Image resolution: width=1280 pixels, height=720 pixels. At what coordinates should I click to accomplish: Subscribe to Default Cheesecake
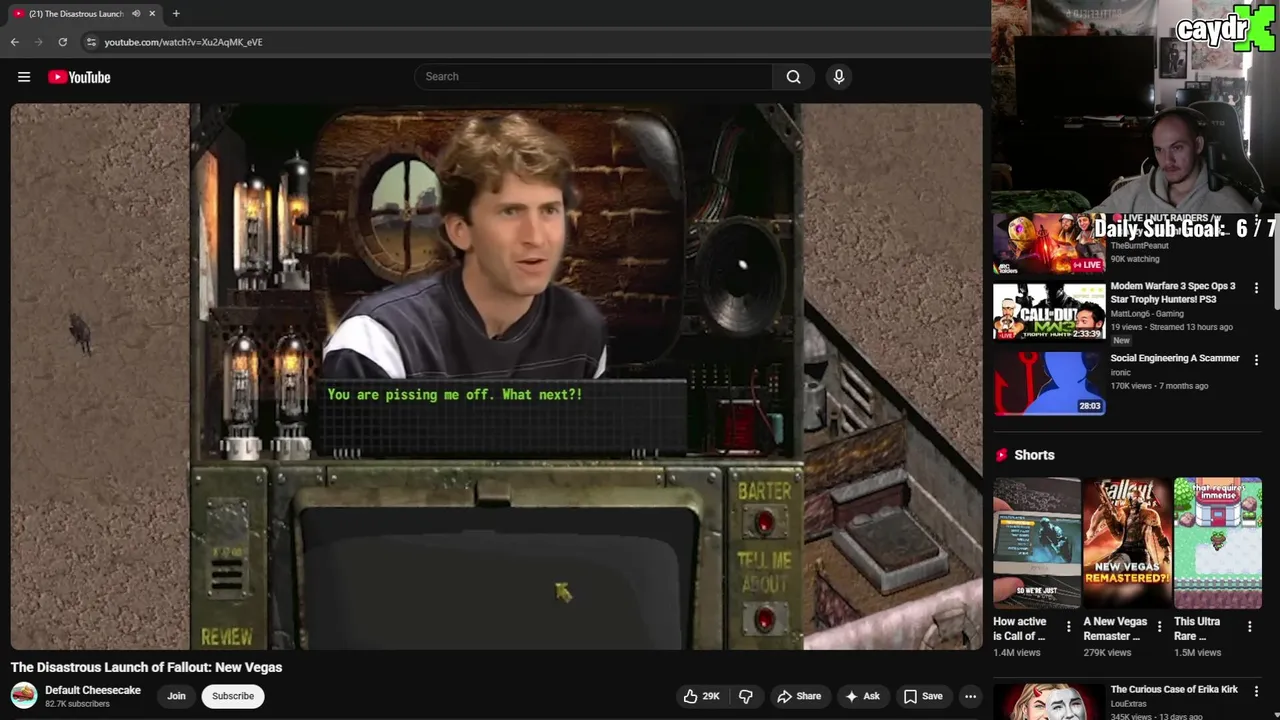point(233,696)
